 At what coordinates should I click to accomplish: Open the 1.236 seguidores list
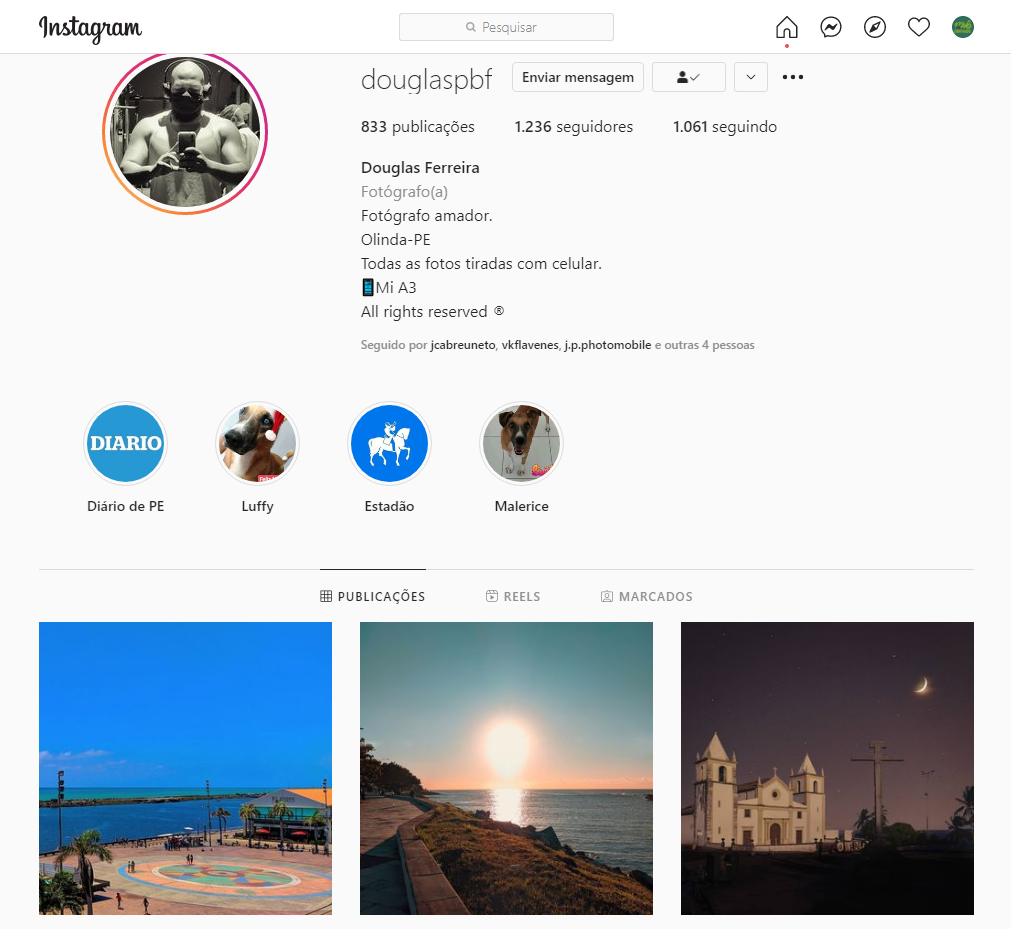573,127
